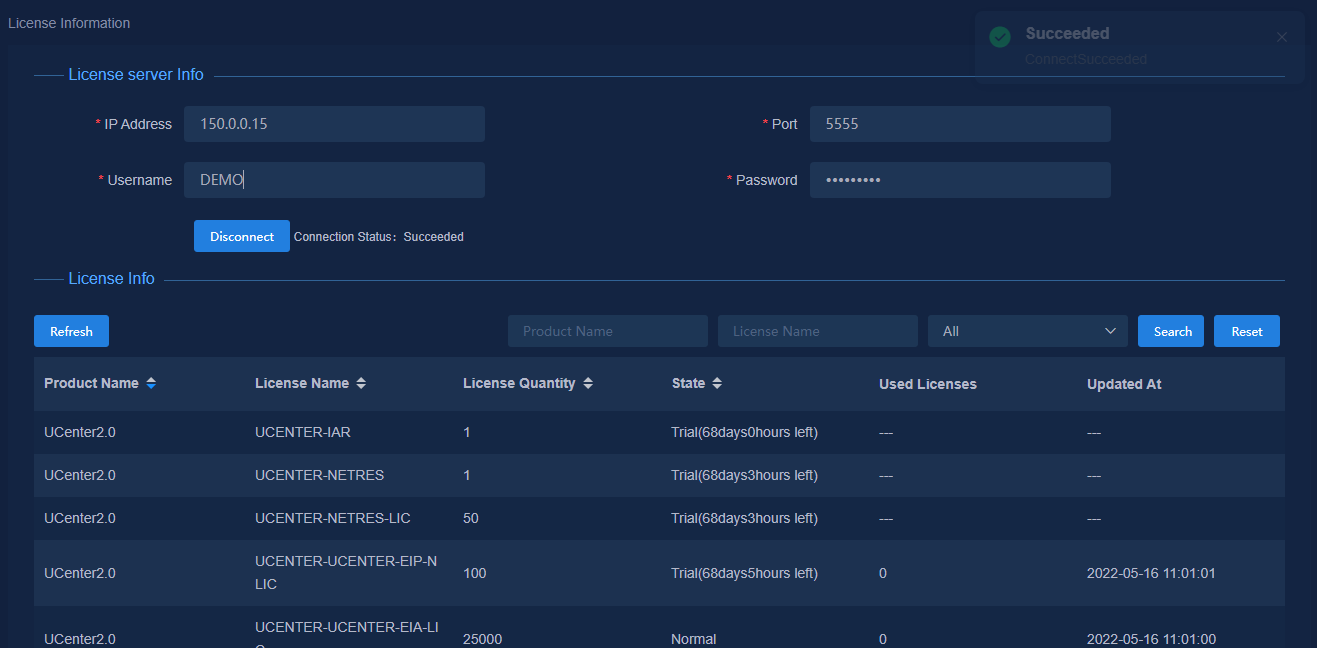Click the quantity value 100

(x=475, y=573)
